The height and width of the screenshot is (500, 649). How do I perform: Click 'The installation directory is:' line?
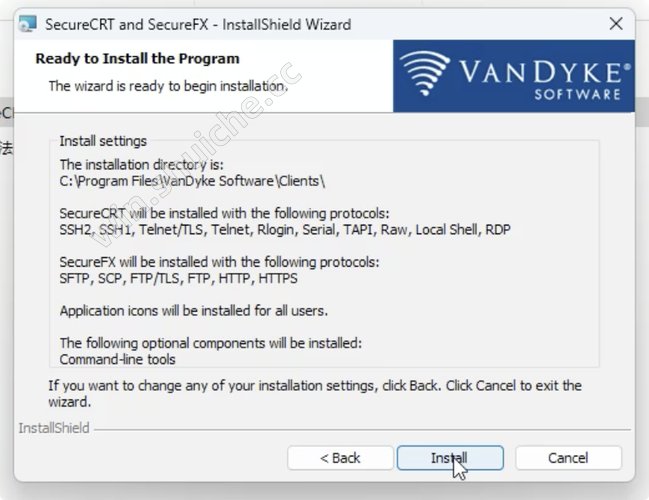[142, 165]
